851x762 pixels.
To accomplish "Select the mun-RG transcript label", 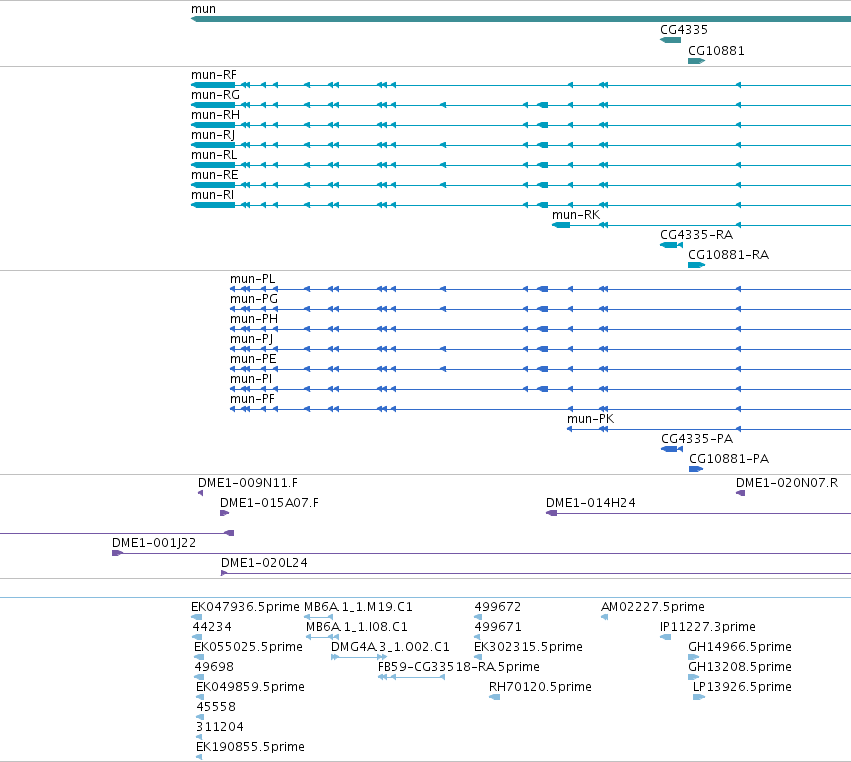I will pyautogui.click(x=215, y=94).
